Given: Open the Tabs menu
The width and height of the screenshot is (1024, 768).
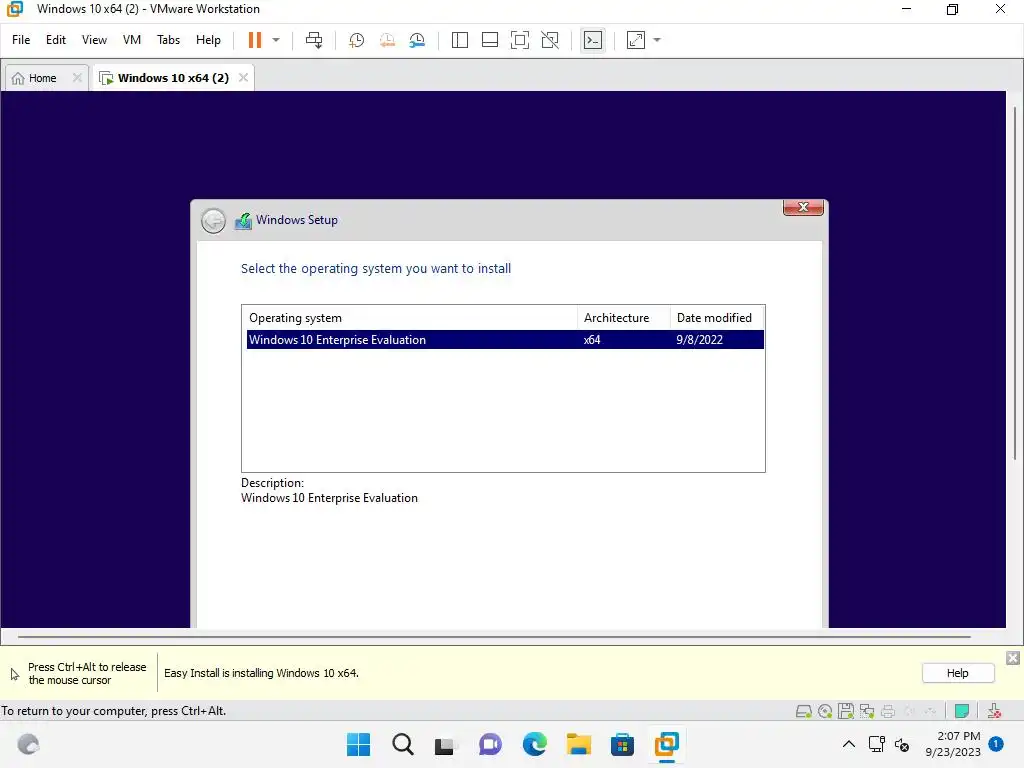Looking at the screenshot, I should click(x=168, y=40).
